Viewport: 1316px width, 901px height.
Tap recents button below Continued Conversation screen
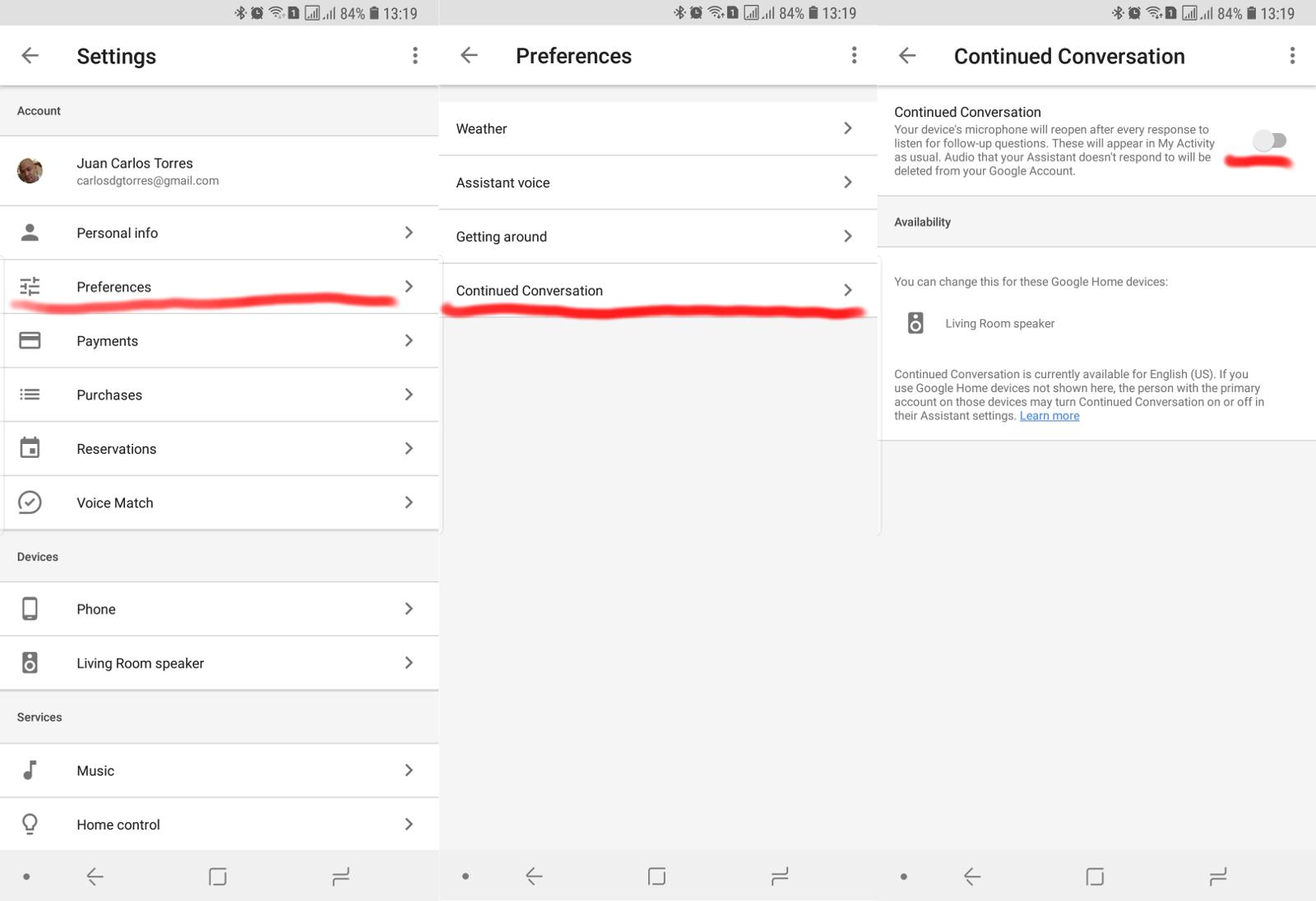(1218, 877)
